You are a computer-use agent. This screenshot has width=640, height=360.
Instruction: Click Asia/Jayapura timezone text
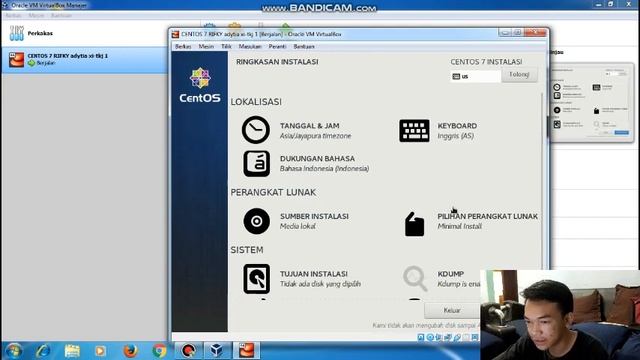point(315,136)
